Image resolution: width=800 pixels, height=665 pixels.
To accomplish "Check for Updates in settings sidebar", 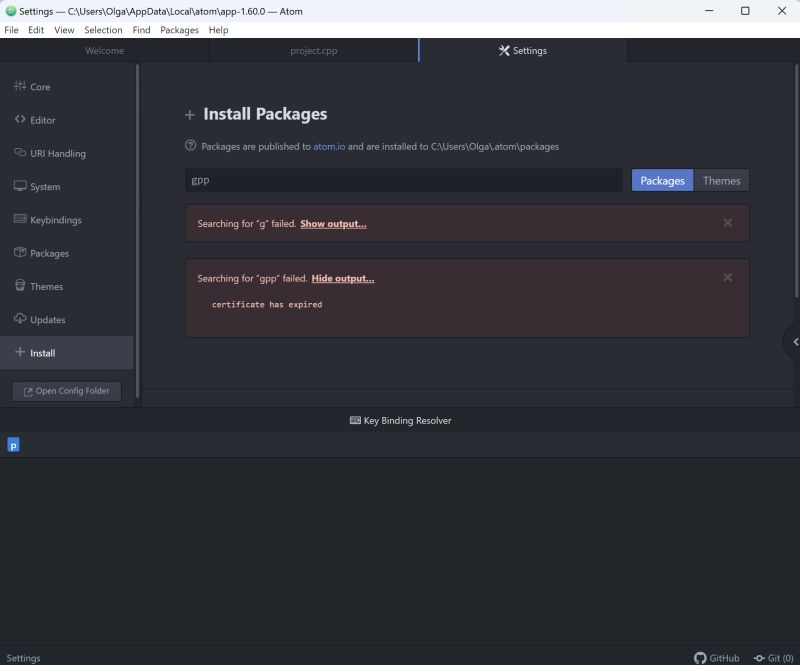I will click(x=48, y=319).
